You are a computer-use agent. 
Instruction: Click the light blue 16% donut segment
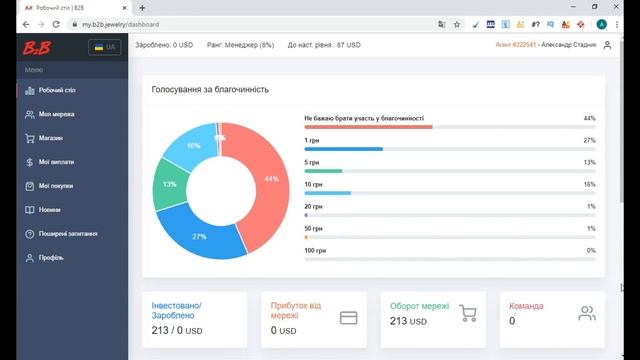coord(193,146)
